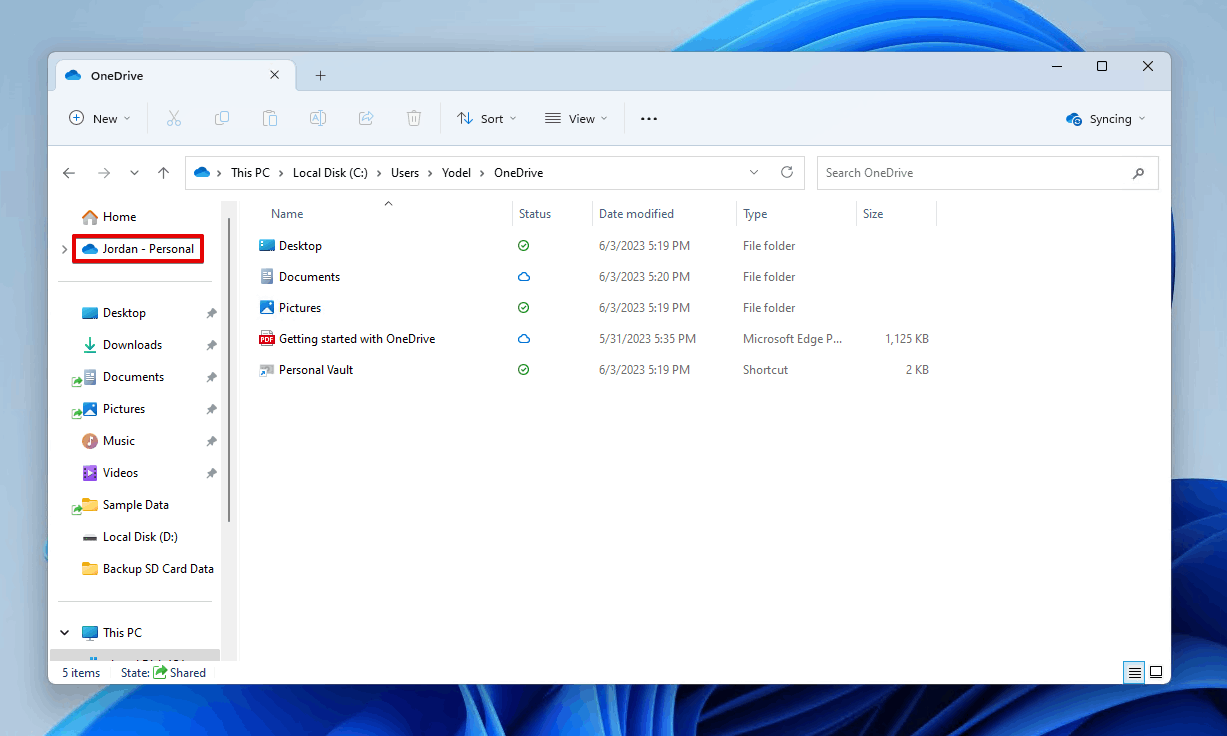
Task: Click the Personal Vault shortcut icon
Action: tap(267, 369)
